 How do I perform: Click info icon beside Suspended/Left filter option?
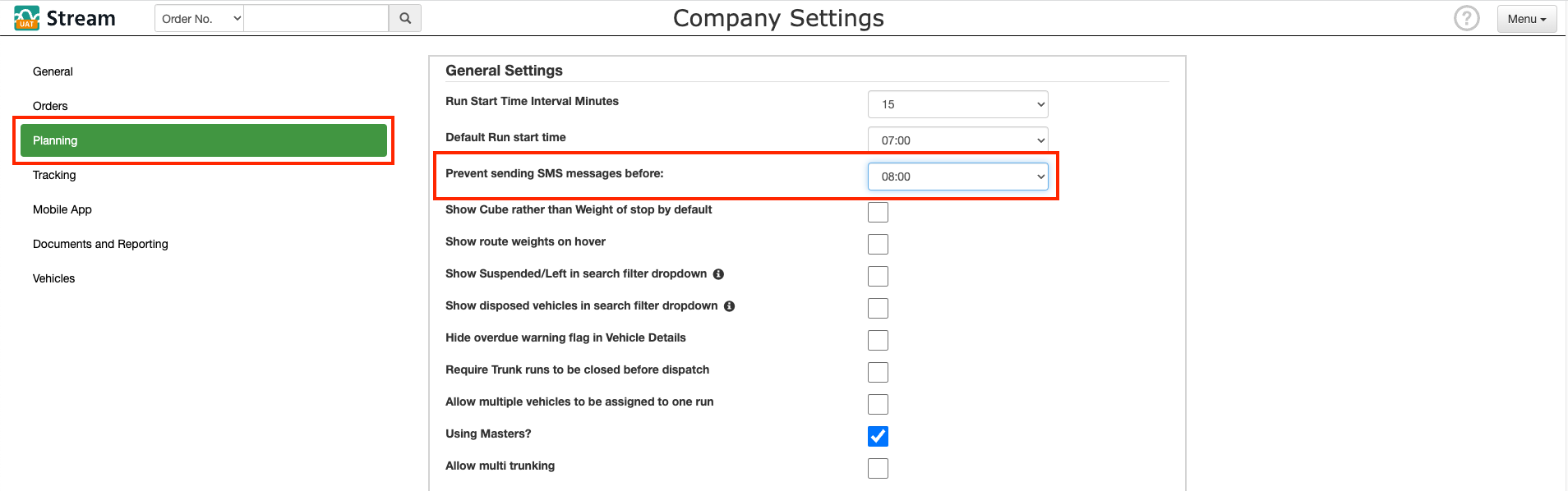click(718, 274)
